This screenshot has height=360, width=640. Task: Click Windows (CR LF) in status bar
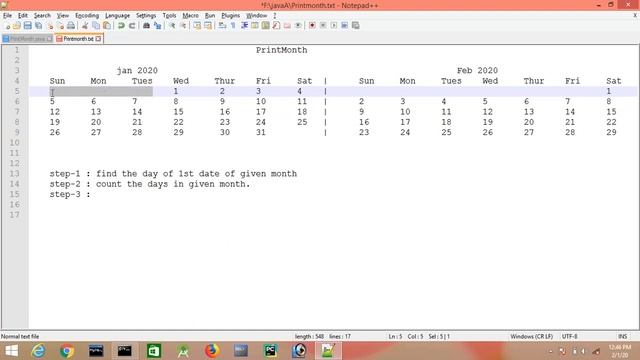(x=531, y=336)
